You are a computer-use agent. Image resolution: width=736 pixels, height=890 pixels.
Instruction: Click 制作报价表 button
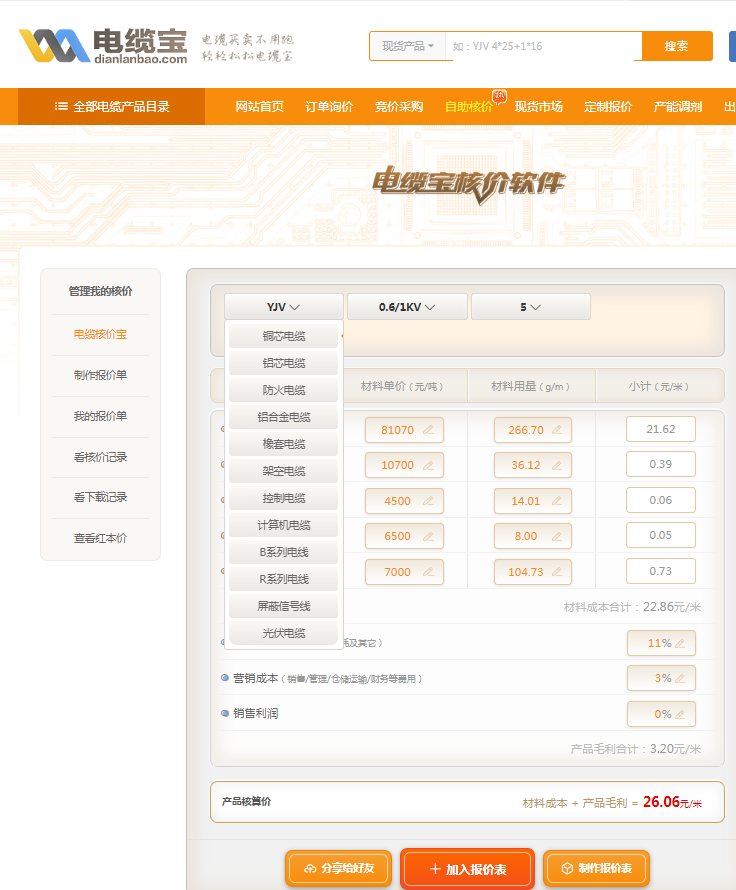pos(596,868)
